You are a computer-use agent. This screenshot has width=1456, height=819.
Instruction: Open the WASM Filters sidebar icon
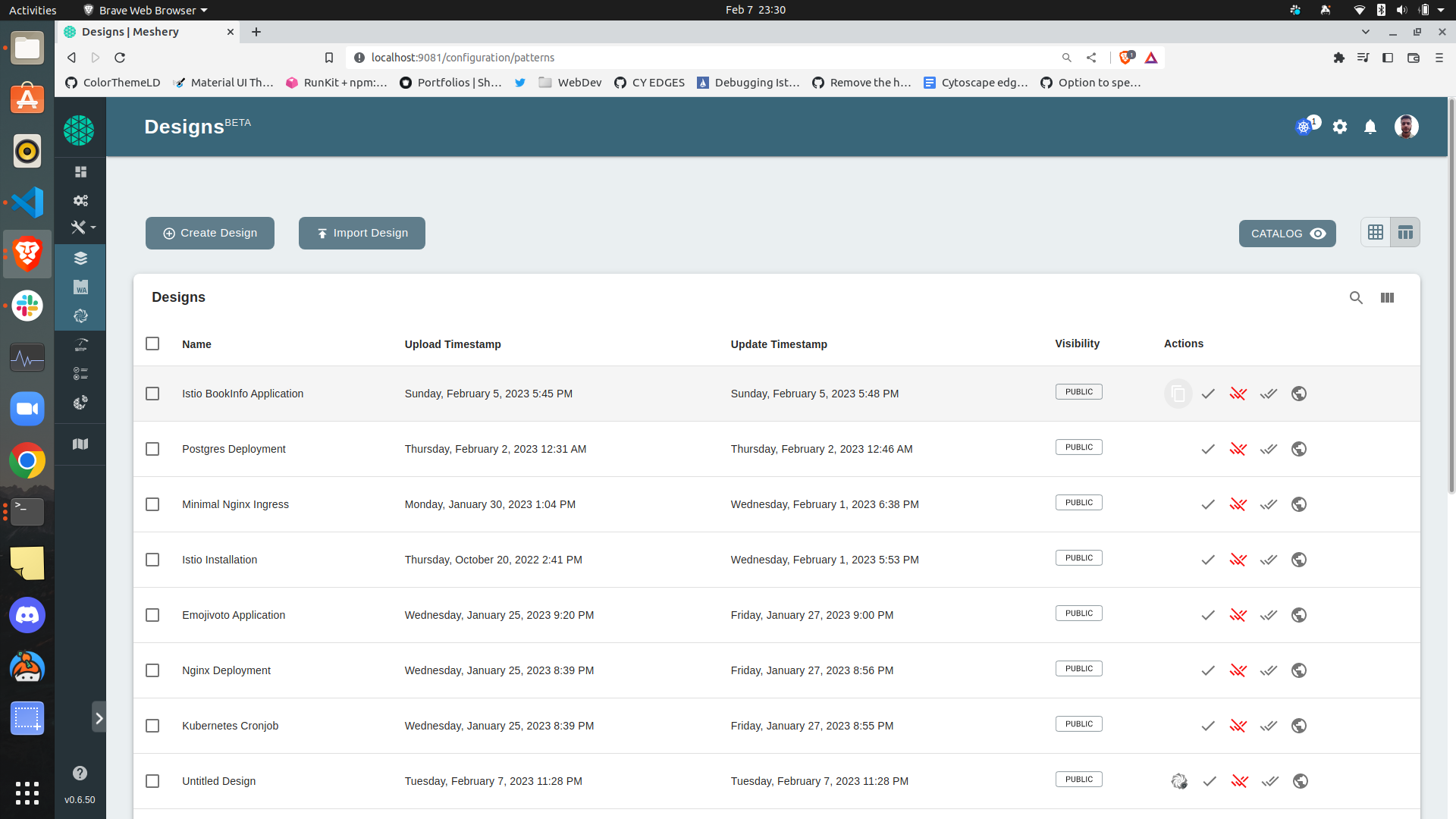tap(80, 287)
